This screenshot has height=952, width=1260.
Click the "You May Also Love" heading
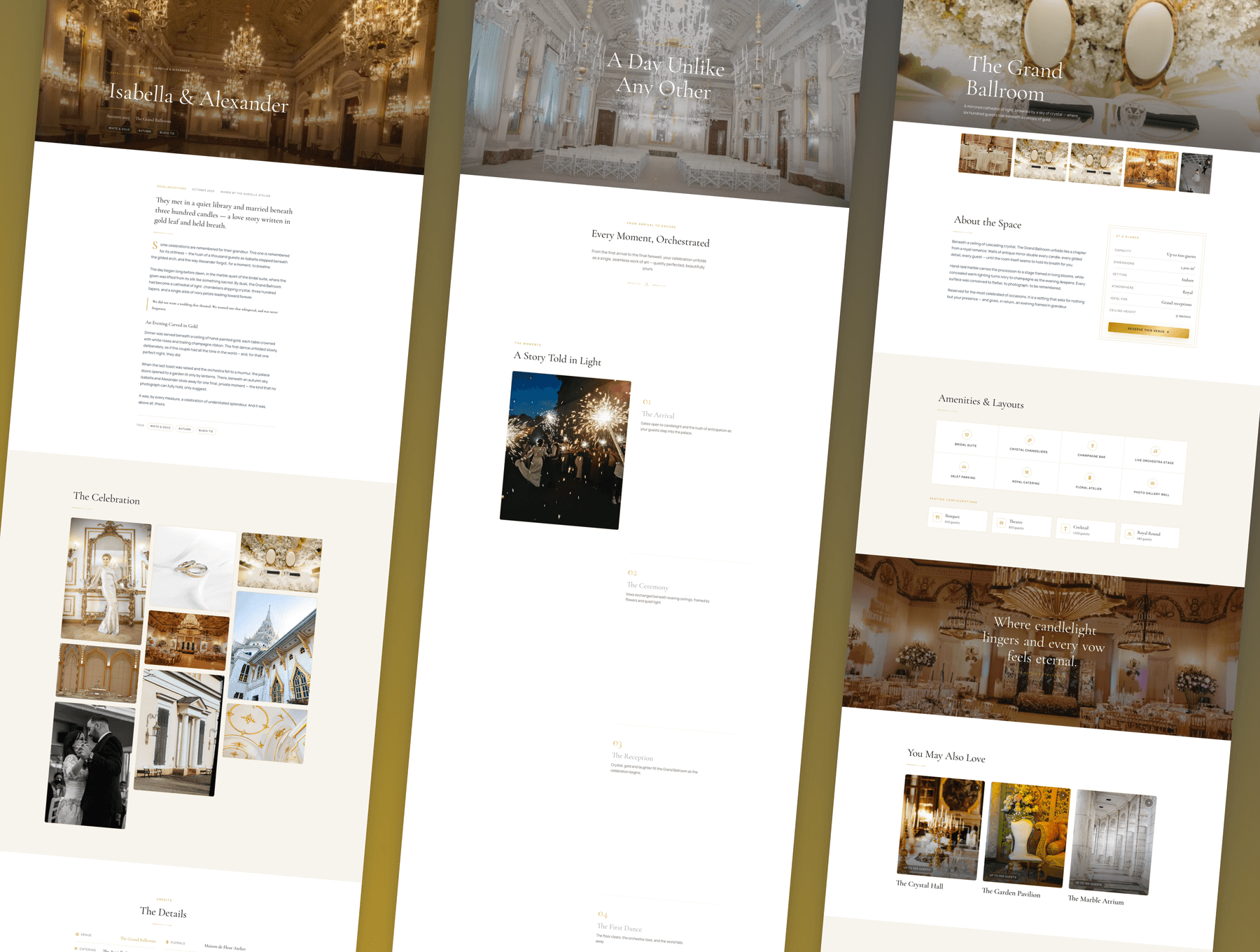946,755
